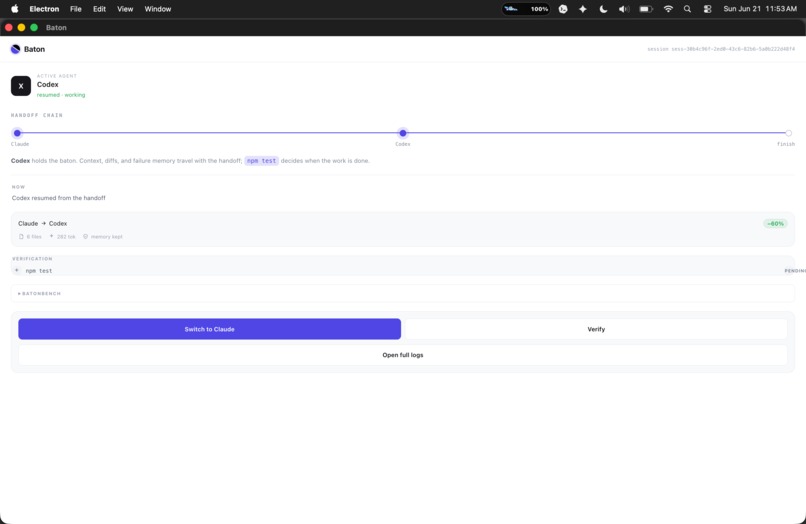The image size is (806, 524).
Task: Select the finish node in handoff chain
Action: pyautogui.click(x=789, y=133)
